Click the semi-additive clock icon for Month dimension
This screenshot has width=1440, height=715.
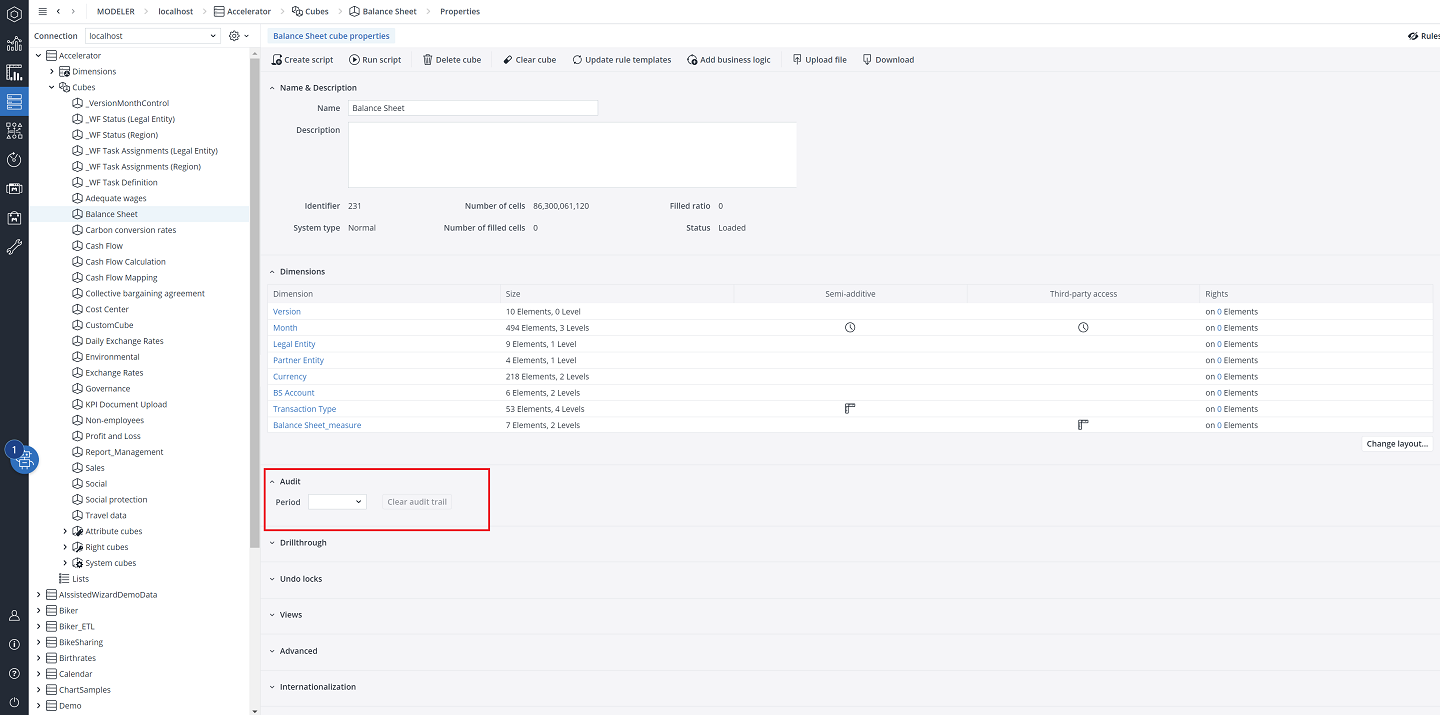(849, 327)
